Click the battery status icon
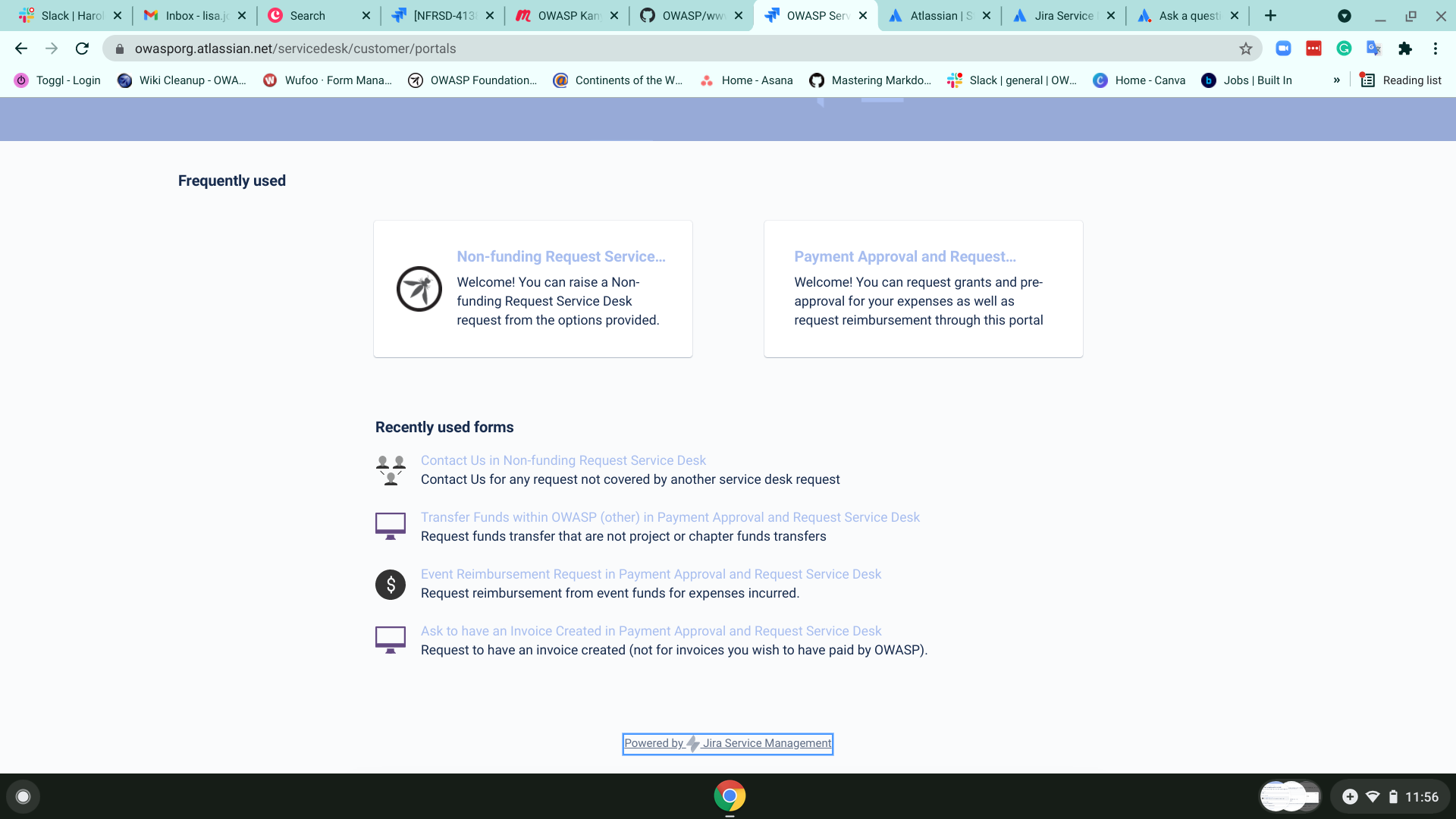Image resolution: width=1456 pixels, height=819 pixels. pos(1393,797)
